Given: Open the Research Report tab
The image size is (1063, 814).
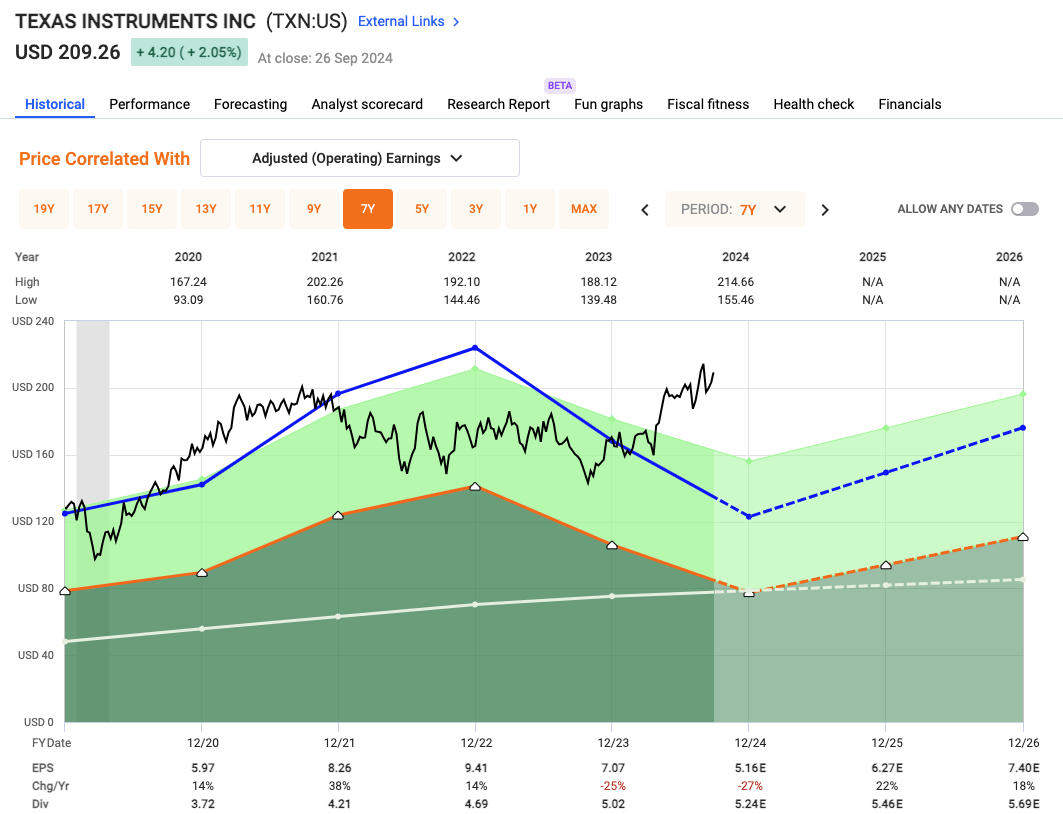Looking at the screenshot, I should pyautogui.click(x=498, y=104).
